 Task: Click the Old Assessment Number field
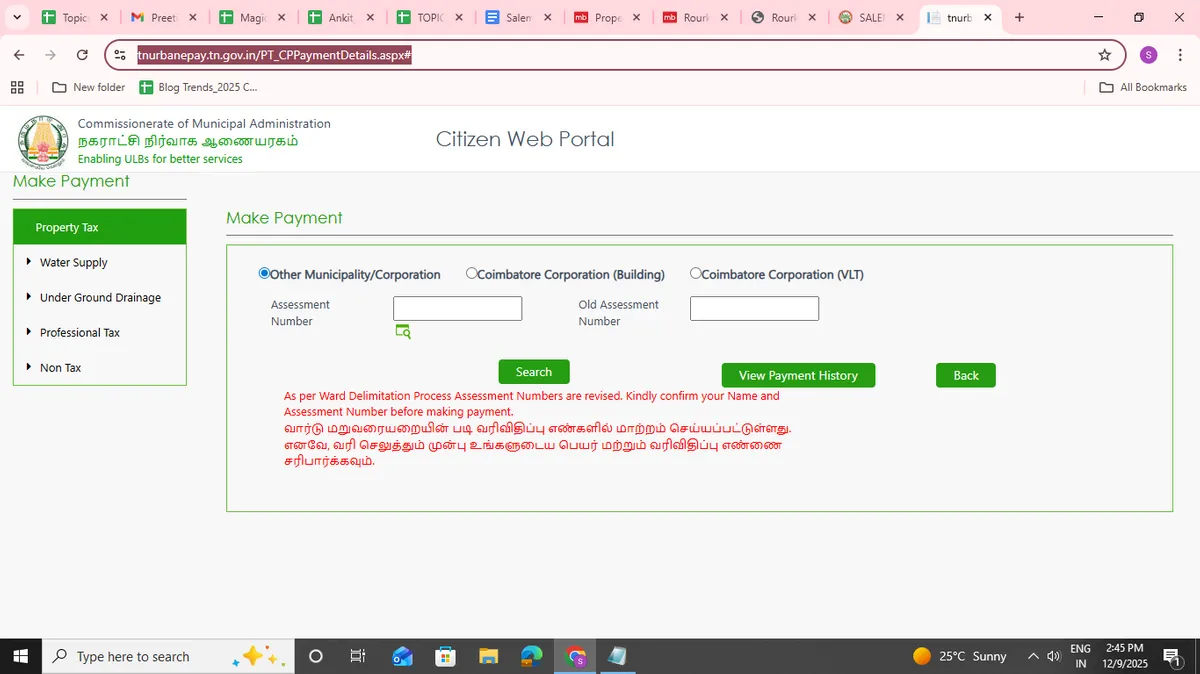coord(754,308)
